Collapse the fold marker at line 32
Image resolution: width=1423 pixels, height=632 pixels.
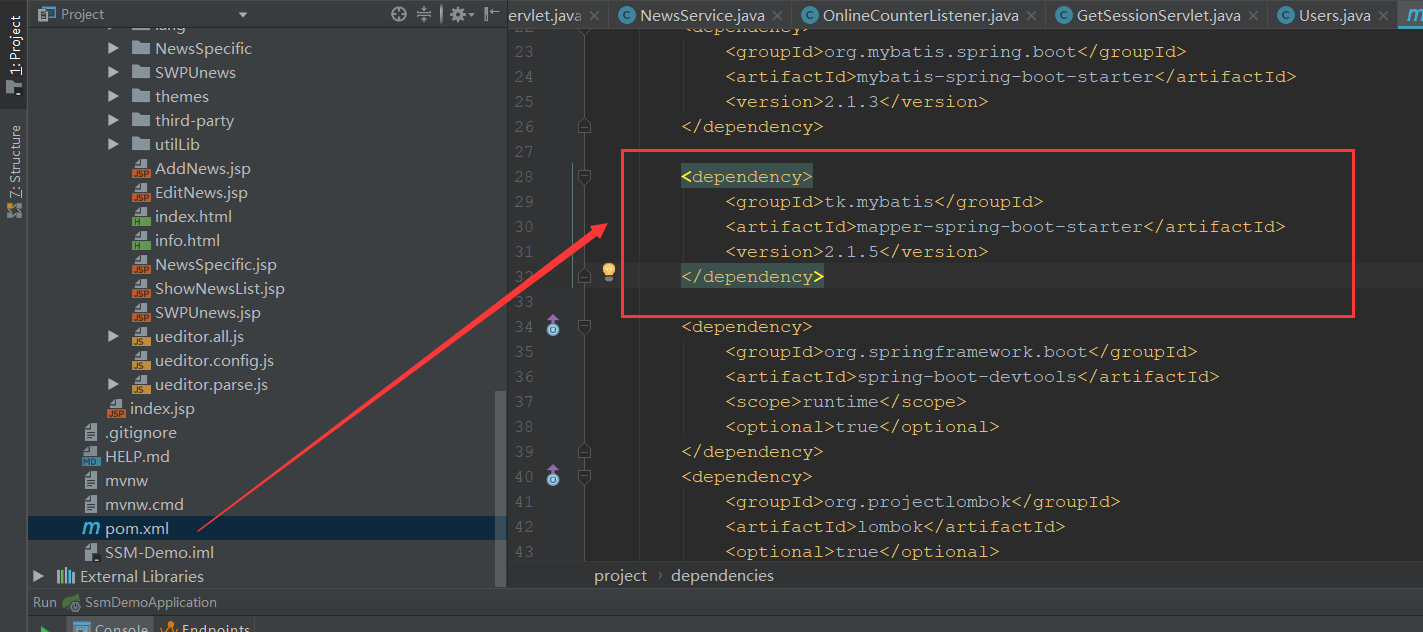[x=585, y=276]
